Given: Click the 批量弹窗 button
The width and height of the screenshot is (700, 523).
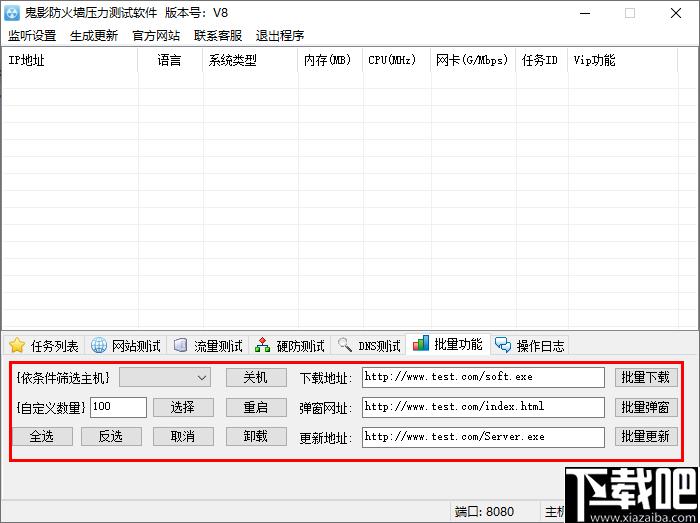Looking at the screenshot, I should (x=646, y=407).
